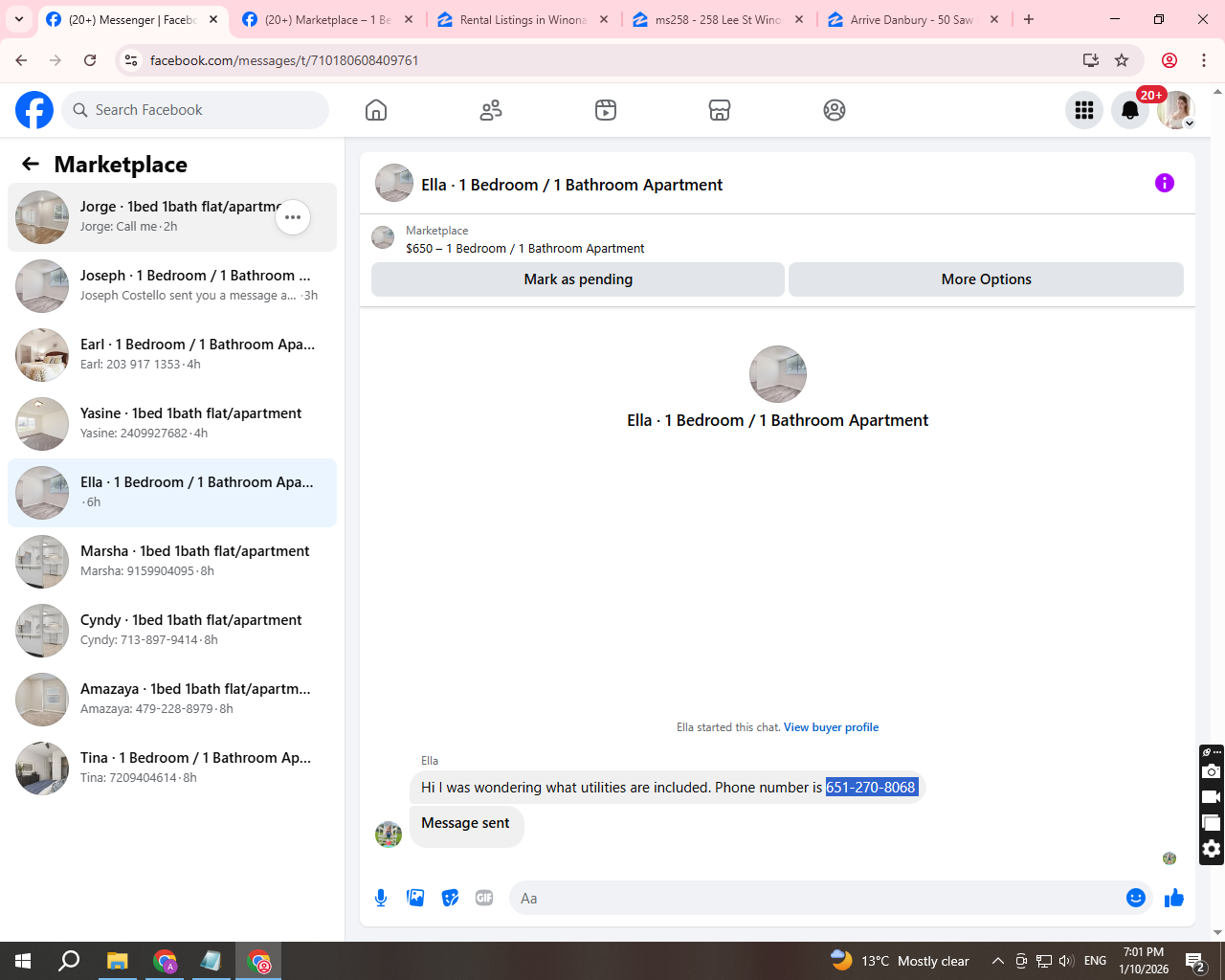Click Mark as pending button
The height and width of the screenshot is (980, 1225).
point(578,279)
